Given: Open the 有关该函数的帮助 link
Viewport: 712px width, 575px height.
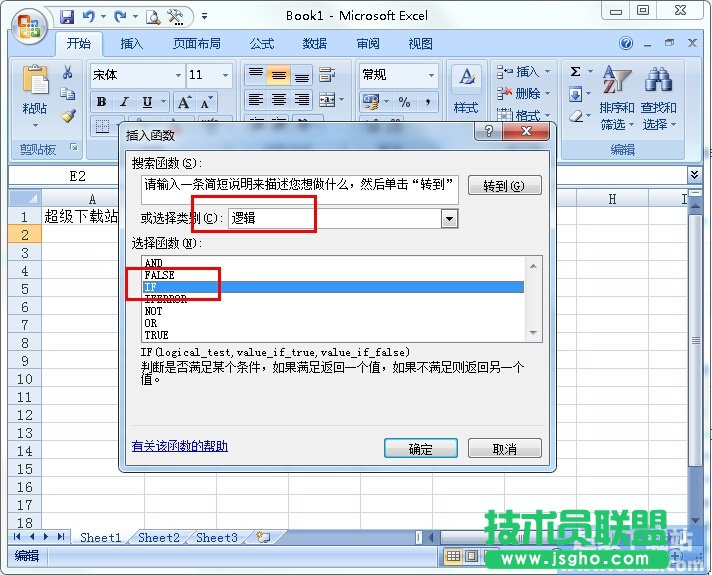Looking at the screenshot, I should coord(180,446).
